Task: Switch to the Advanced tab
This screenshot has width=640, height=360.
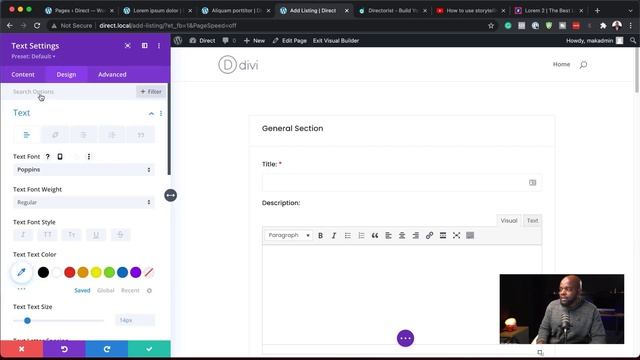Action: 112,75
